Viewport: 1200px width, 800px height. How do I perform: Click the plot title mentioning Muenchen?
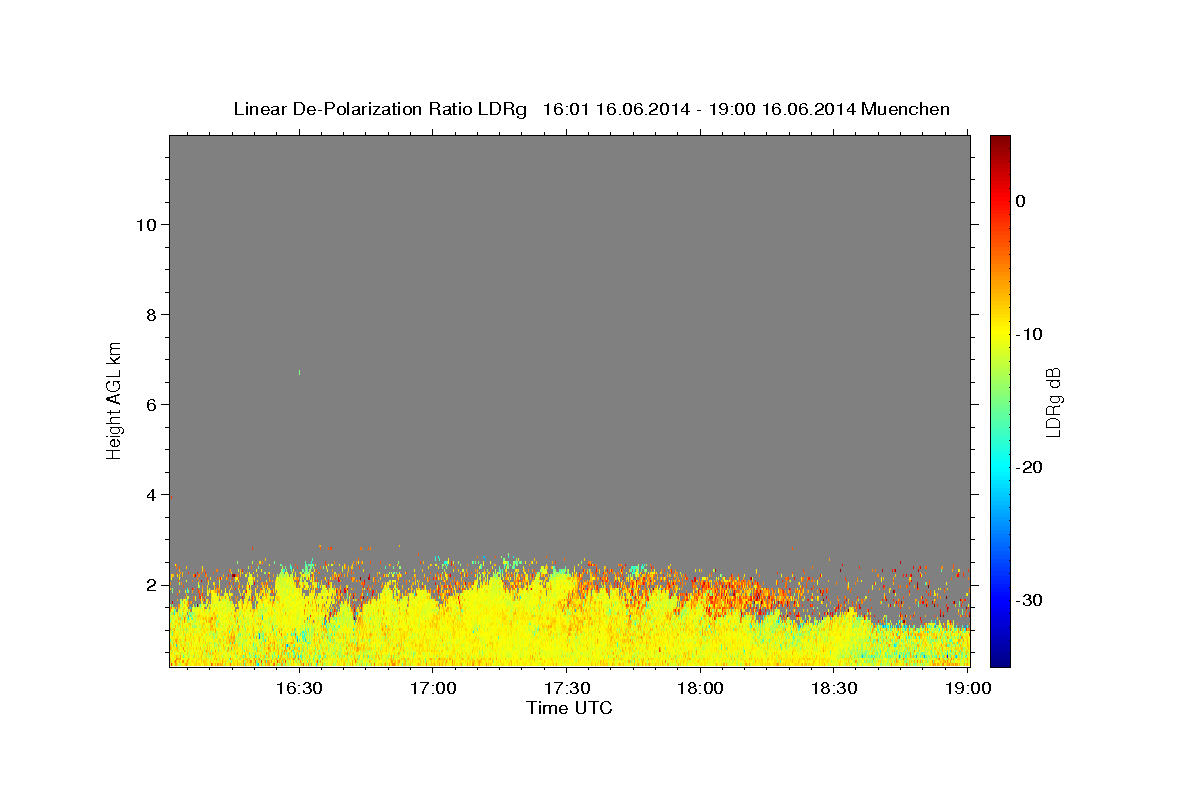(x=591, y=109)
